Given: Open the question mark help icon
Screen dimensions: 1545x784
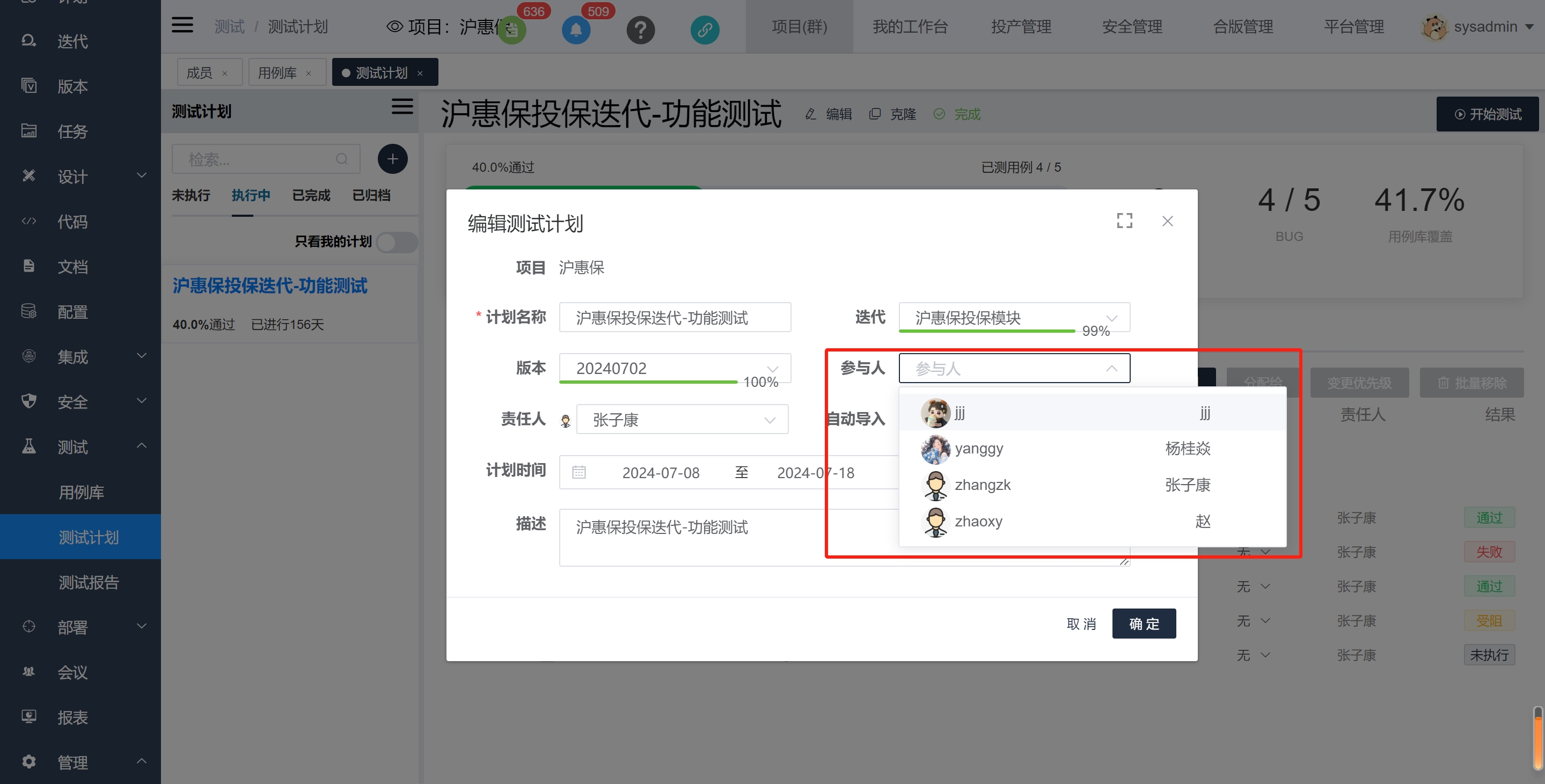Looking at the screenshot, I should click(640, 30).
